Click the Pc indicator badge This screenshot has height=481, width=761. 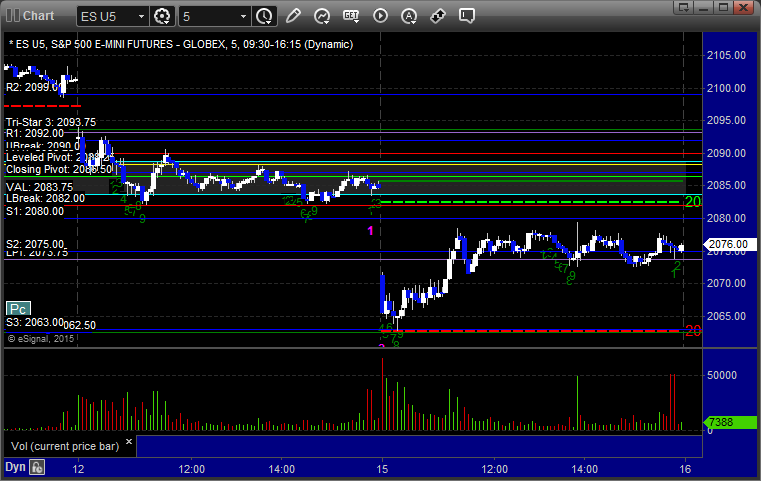click(18, 309)
